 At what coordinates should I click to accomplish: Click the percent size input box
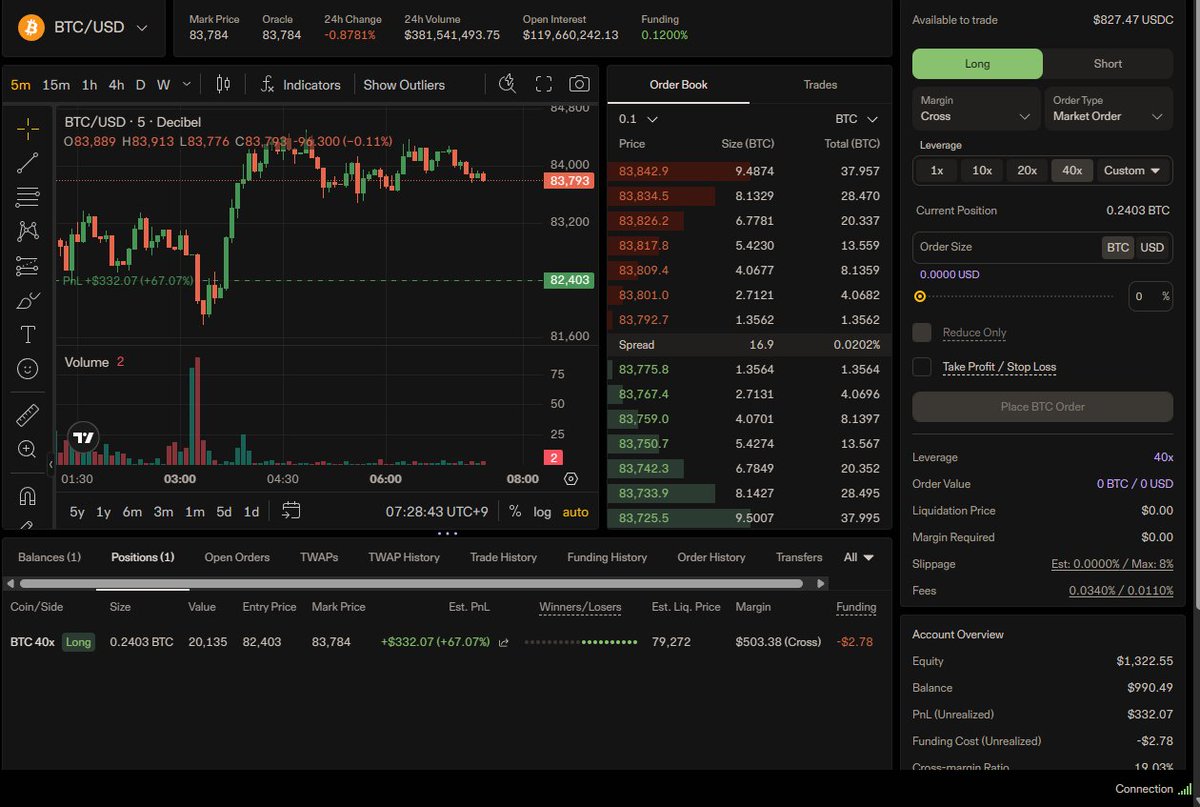pos(1150,296)
